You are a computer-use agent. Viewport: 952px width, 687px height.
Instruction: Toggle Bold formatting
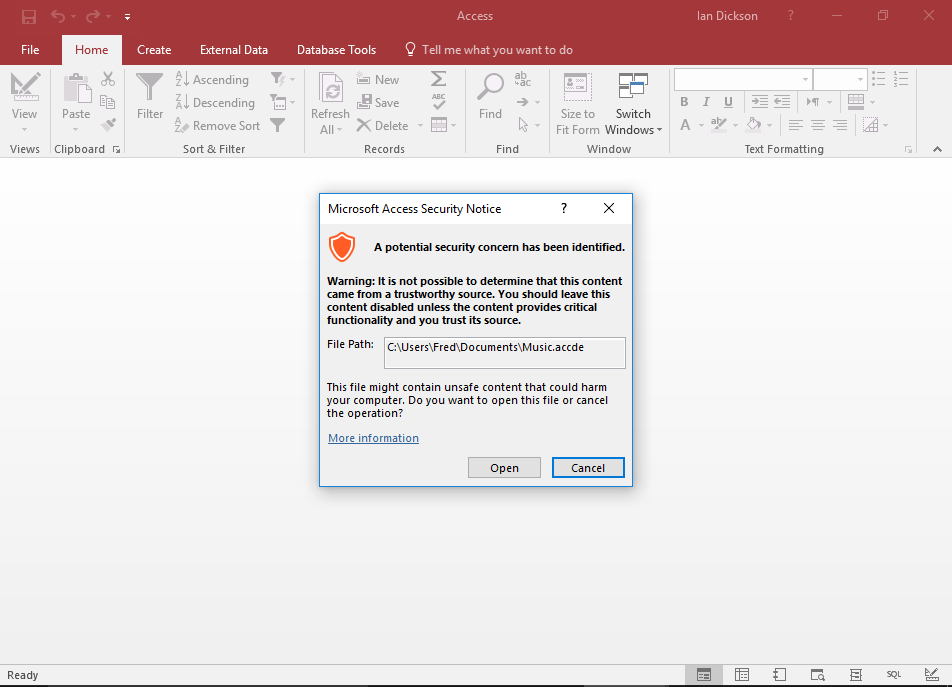tap(684, 102)
